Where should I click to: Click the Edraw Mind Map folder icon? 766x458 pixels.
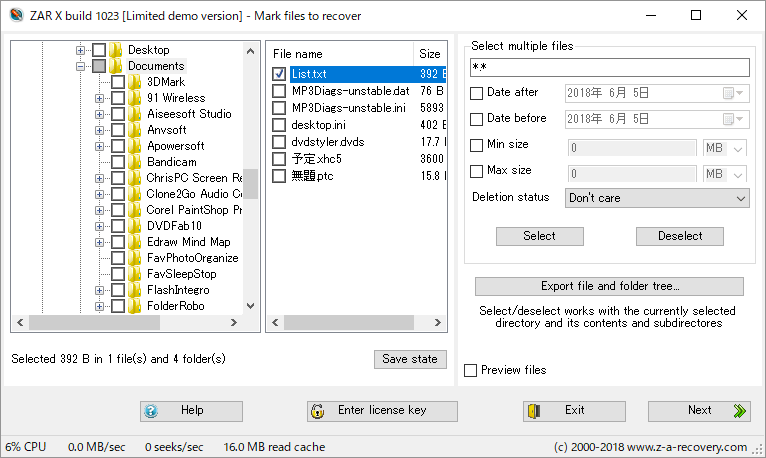(x=135, y=242)
